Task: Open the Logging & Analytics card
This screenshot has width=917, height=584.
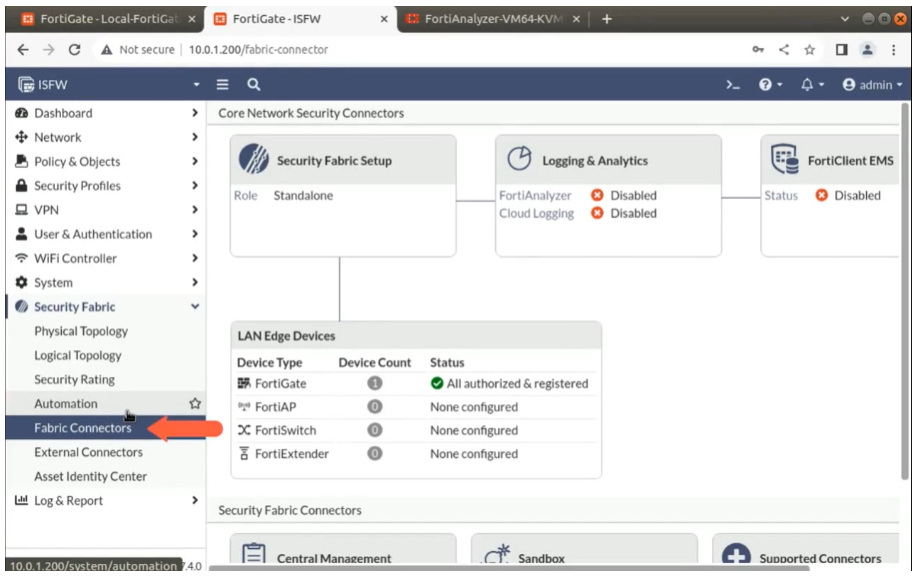Action: click(608, 196)
